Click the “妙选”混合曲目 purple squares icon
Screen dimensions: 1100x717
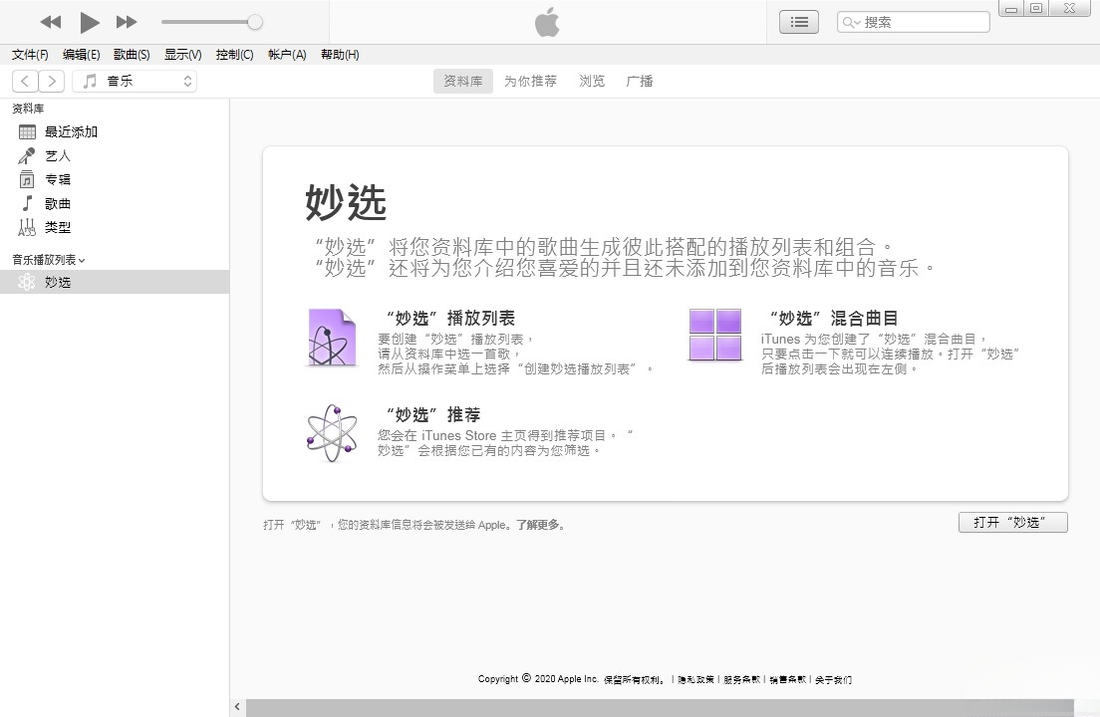point(715,335)
